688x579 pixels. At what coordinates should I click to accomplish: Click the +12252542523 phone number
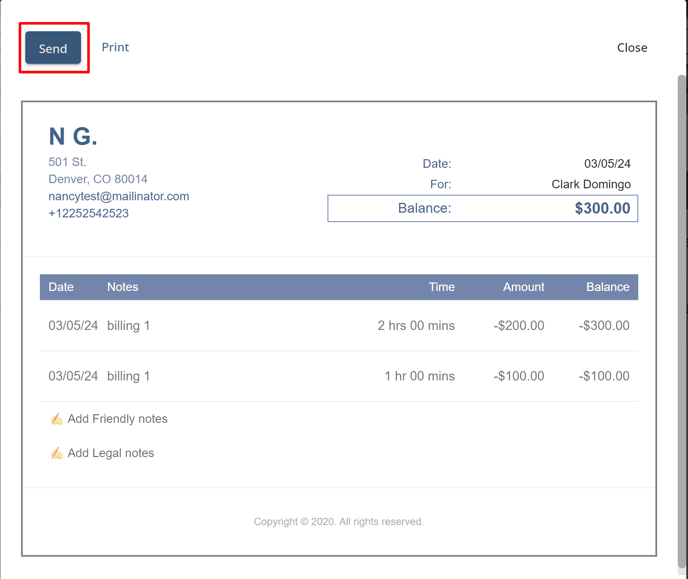pyautogui.click(x=89, y=213)
